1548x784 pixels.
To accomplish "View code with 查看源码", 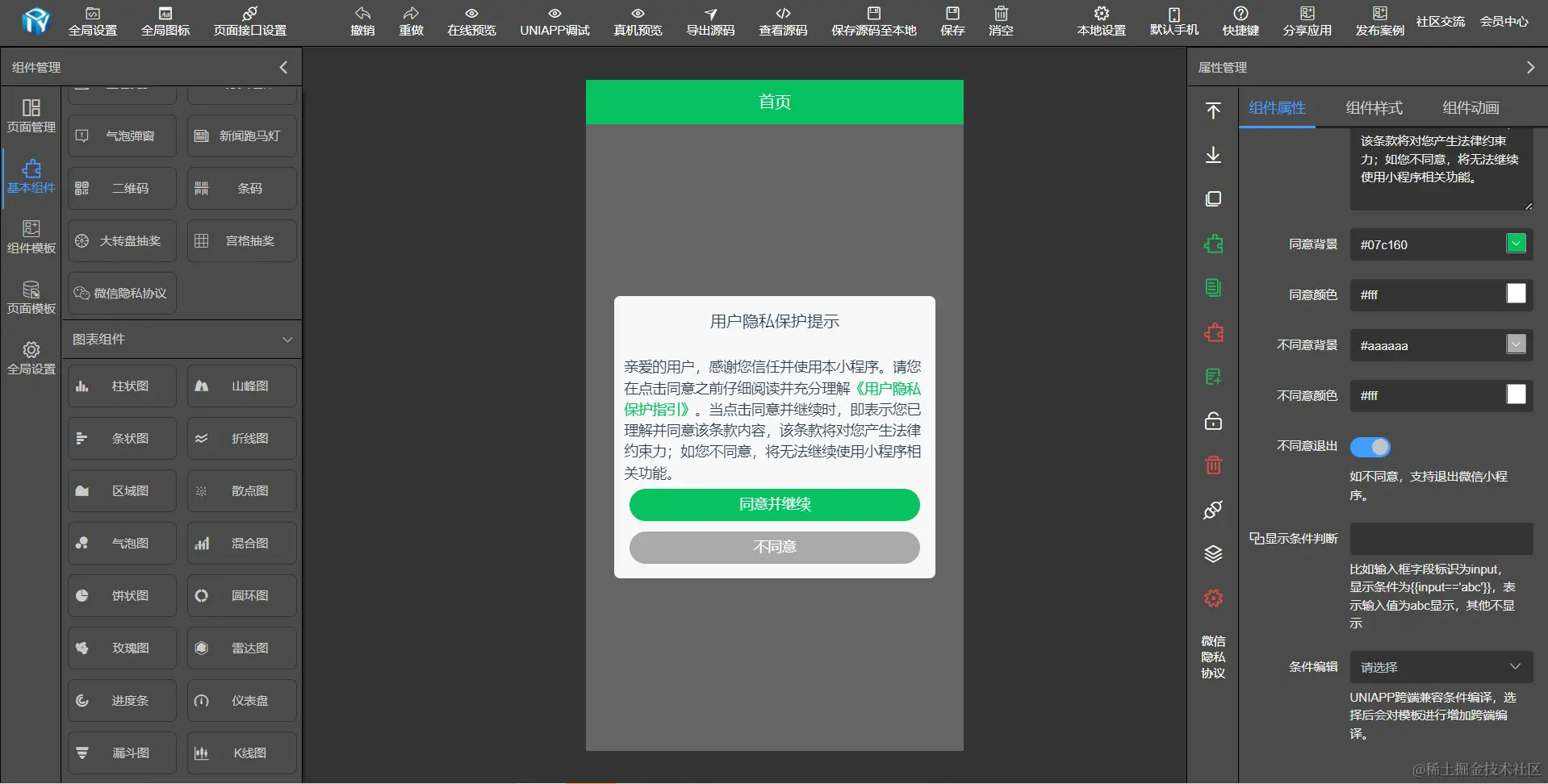I will 783,22.
